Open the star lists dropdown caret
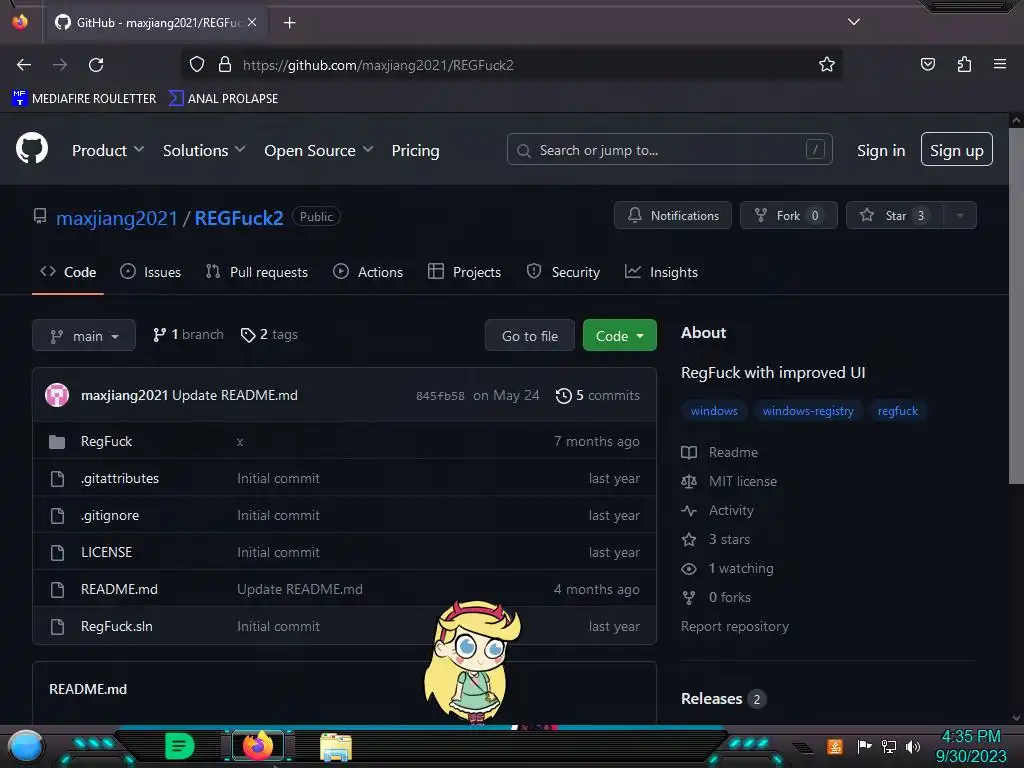The height and width of the screenshot is (768, 1024). click(x=959, y=215)
